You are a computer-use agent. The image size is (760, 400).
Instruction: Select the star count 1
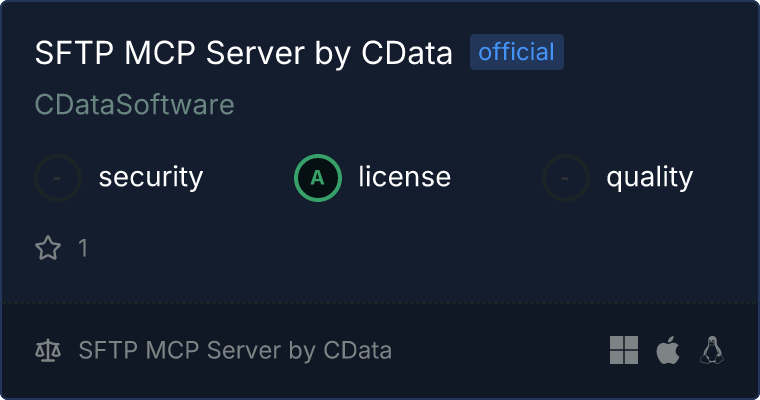(x=83, y=248)
